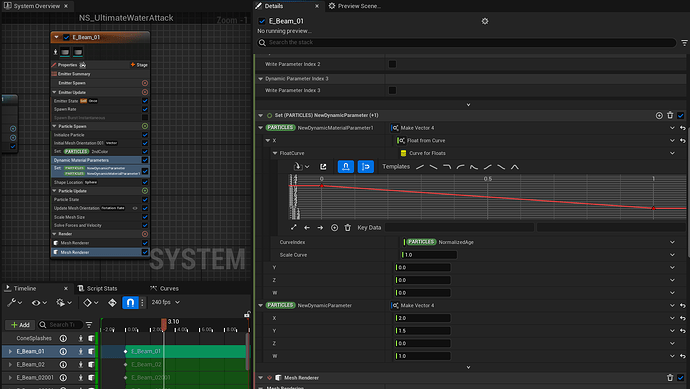Screen dimensions: 690x389
Task: Apply the peak-shaped last curve template
Action: [514, 167]
